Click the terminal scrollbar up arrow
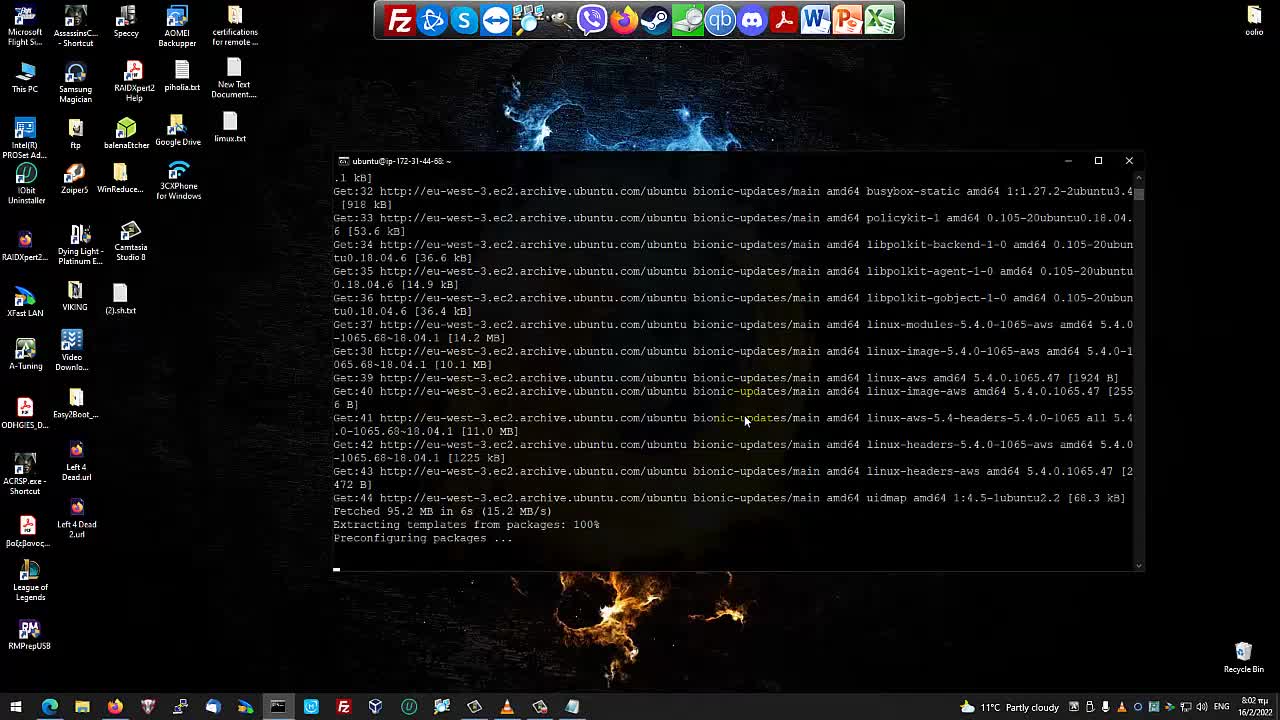1280x720 pixels. pos(1138,179)
